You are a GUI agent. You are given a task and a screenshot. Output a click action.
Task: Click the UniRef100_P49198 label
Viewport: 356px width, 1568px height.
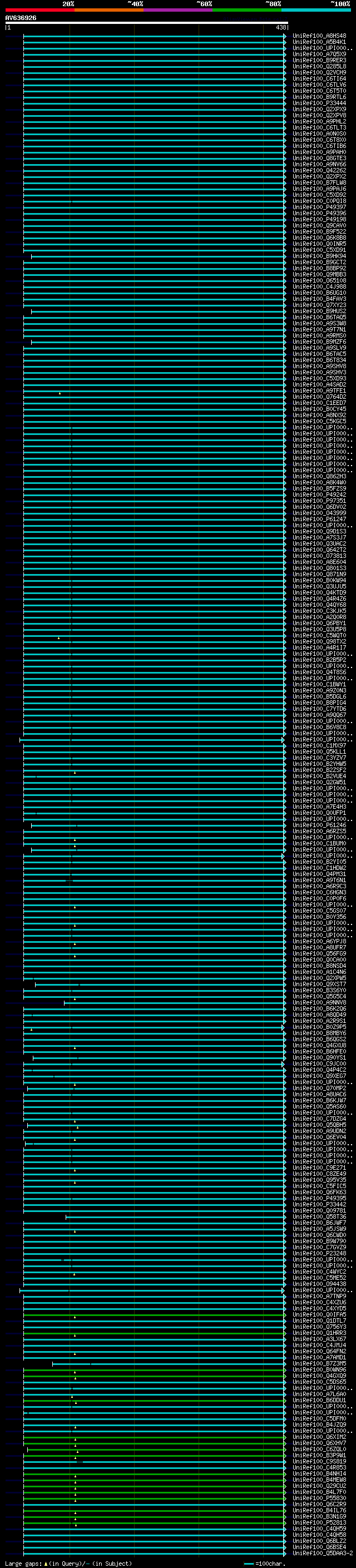pos(319,220)
